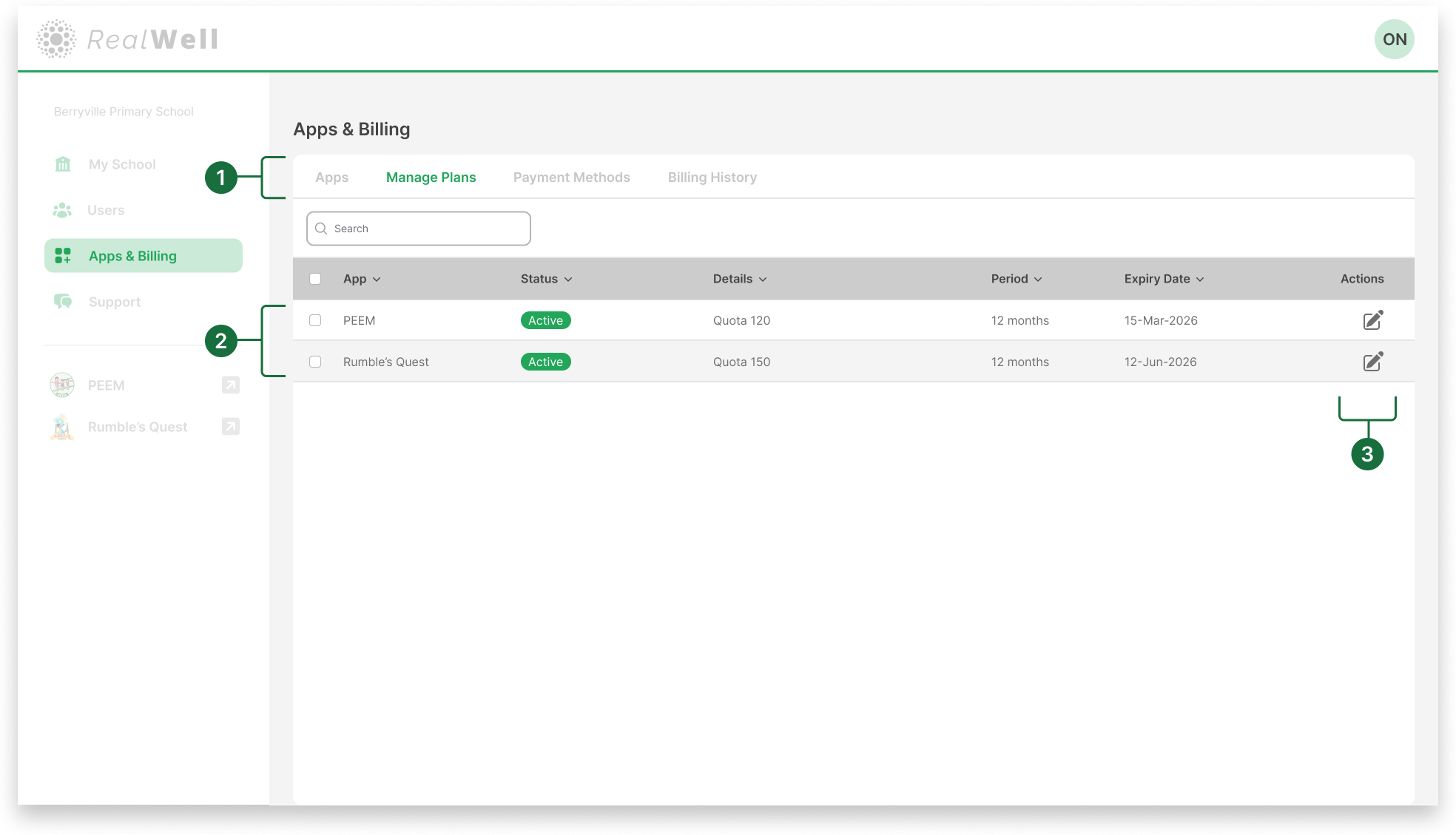Click the Rumble's Quest edit pencil icon
This screenshot has width=1456, height=835.
click(x=1372, y=361)
